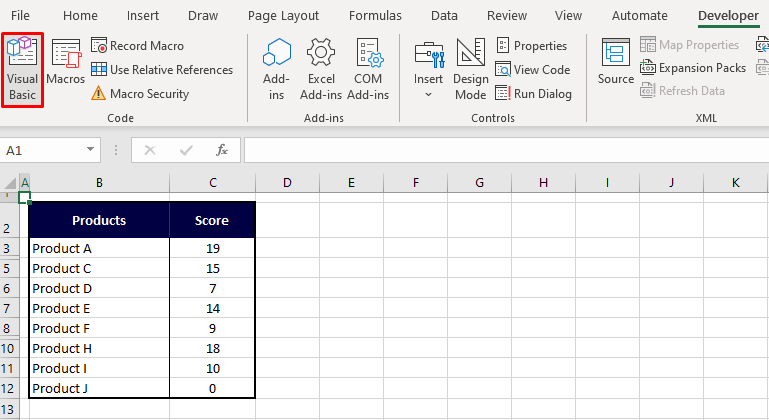This screenshot has height=420, width=769.
Task: Select column F header
Action: pos(415,183)
